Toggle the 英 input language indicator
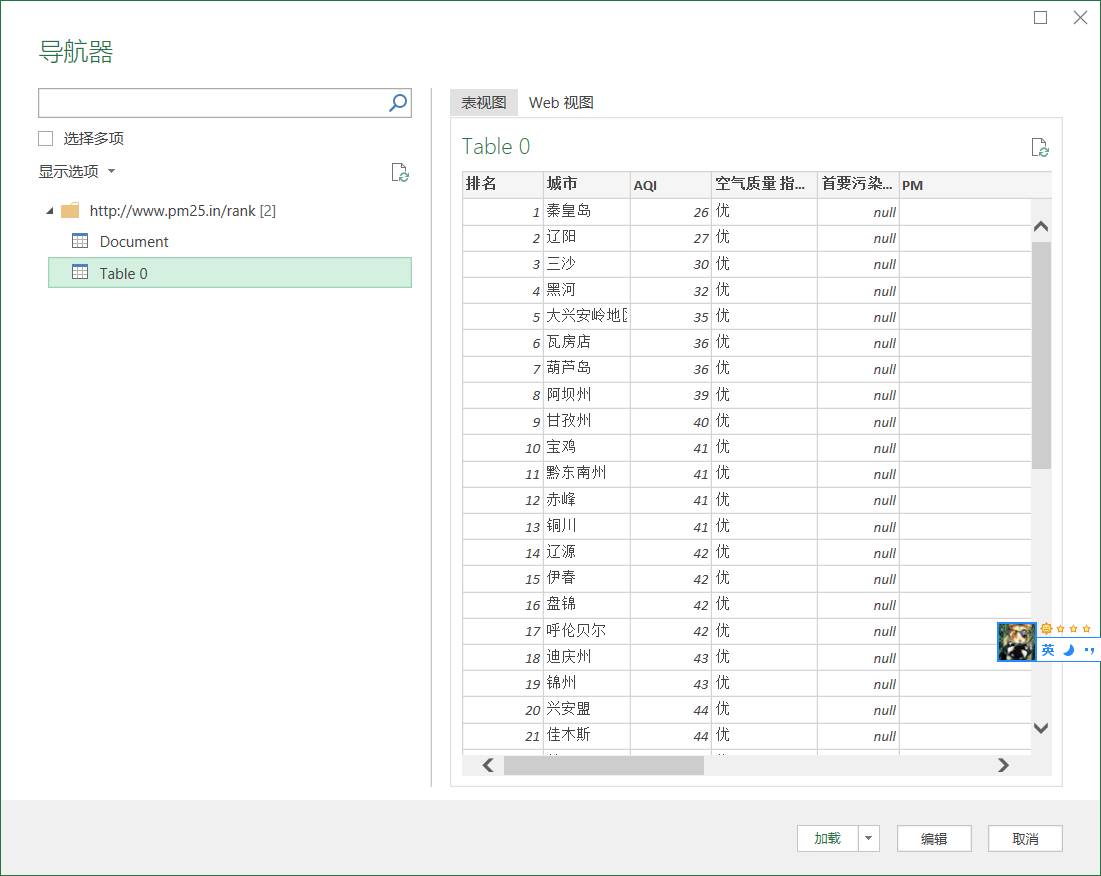1101x876 pixels. pyautogui.click(x=1048, y=650)
